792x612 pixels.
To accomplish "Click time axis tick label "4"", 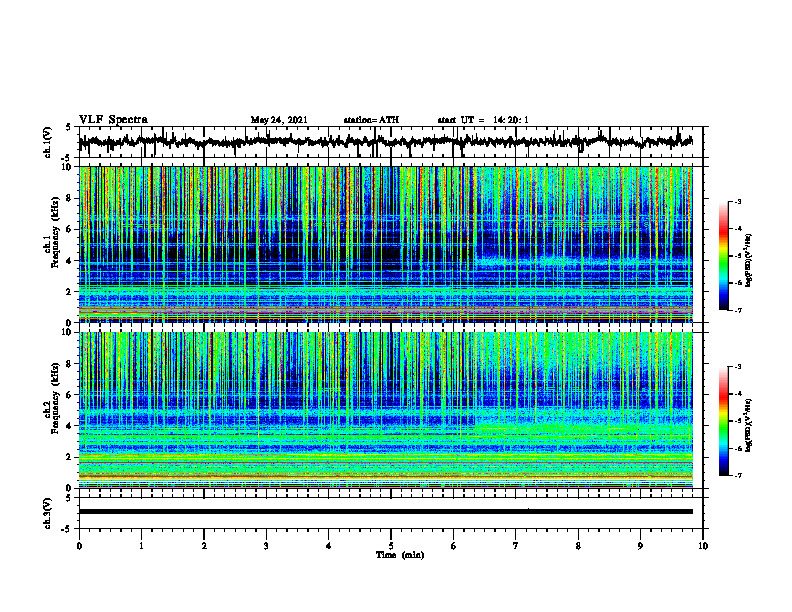I will 329,546.
